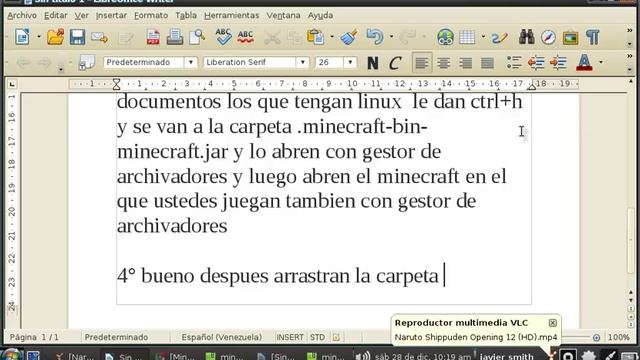Open the Undo history dropdown arrow
Screen dimensions: 640x360
click(x=391, y=37)
